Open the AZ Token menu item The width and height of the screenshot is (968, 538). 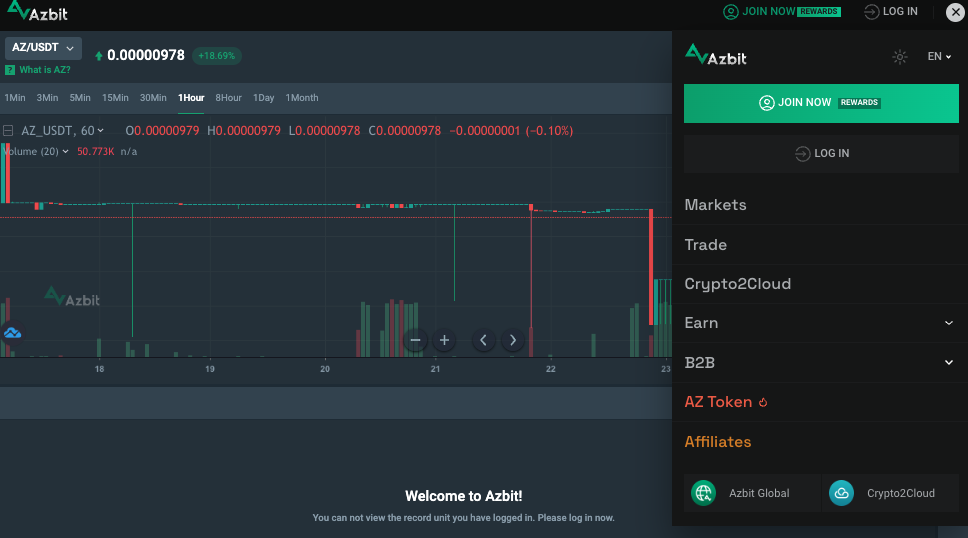pos(718,402)
